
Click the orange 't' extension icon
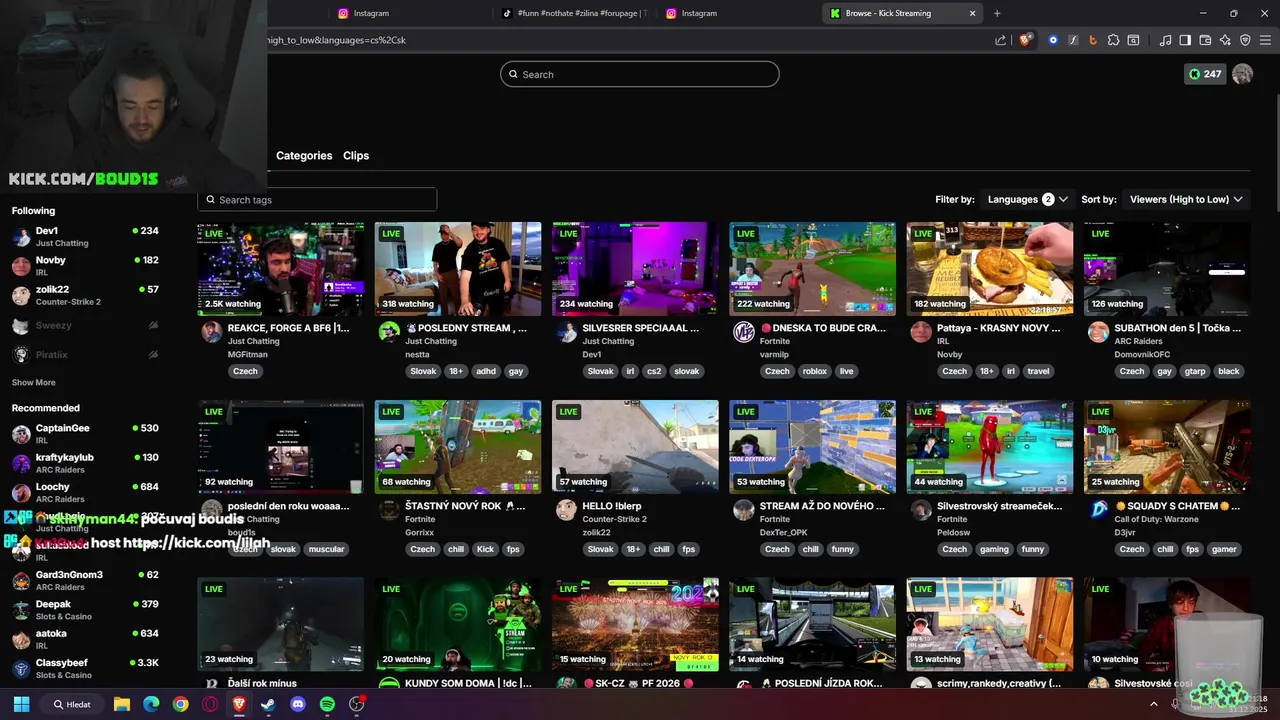1093,40
